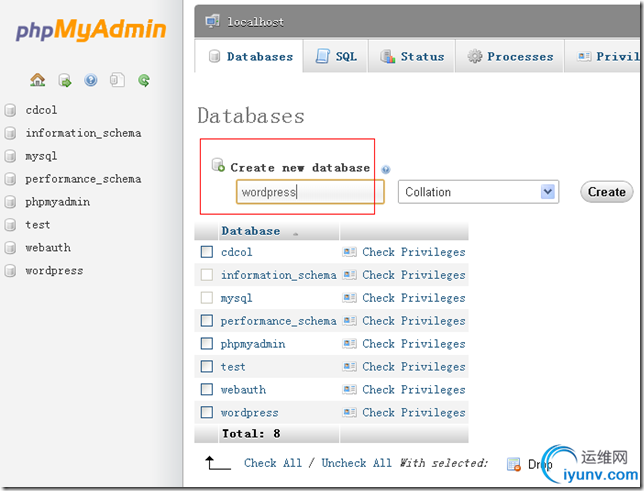Click privileges icon in test row
644x491 pixels.
(x=349, y=367)
